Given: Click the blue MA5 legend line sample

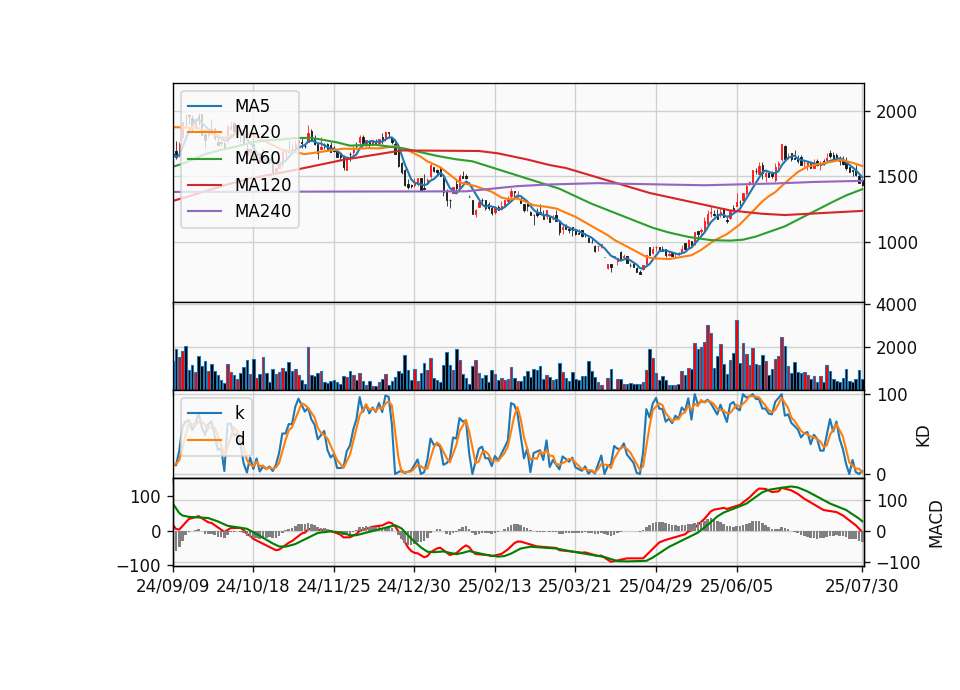Looking at the screenshot, I should (204, 106).
